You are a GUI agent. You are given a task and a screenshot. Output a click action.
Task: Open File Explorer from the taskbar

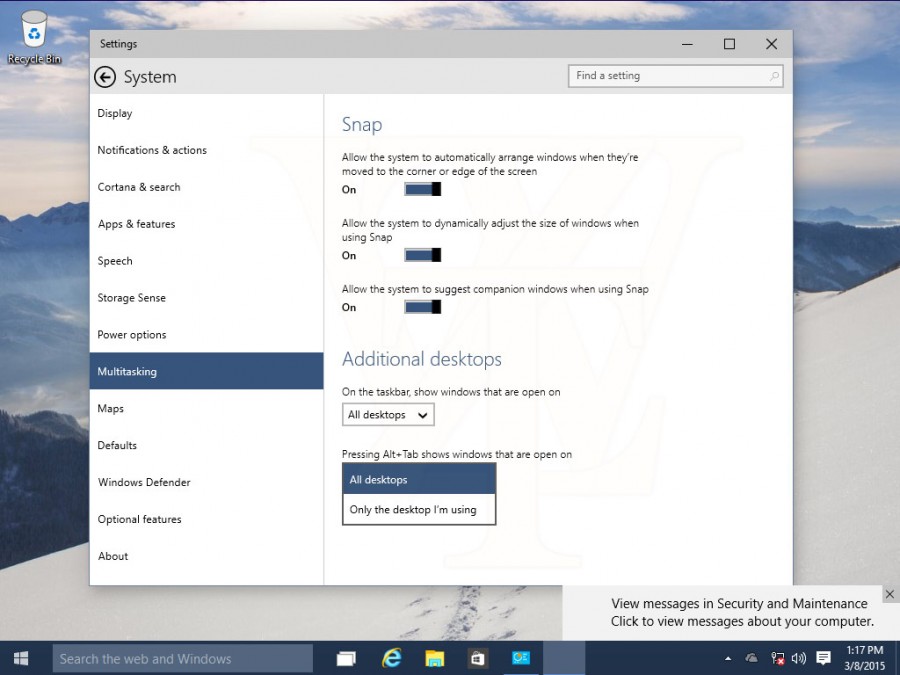click(435, 659)
